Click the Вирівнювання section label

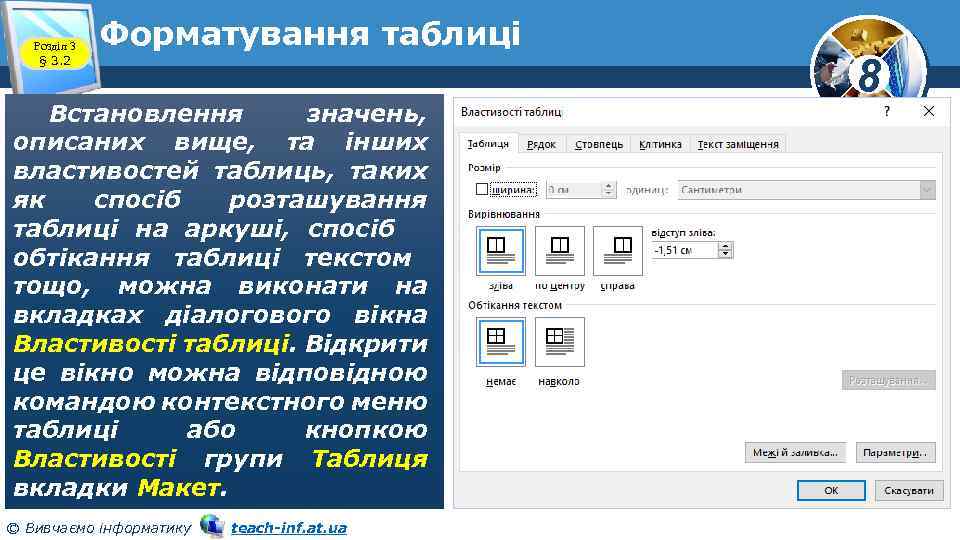(504, 214)
